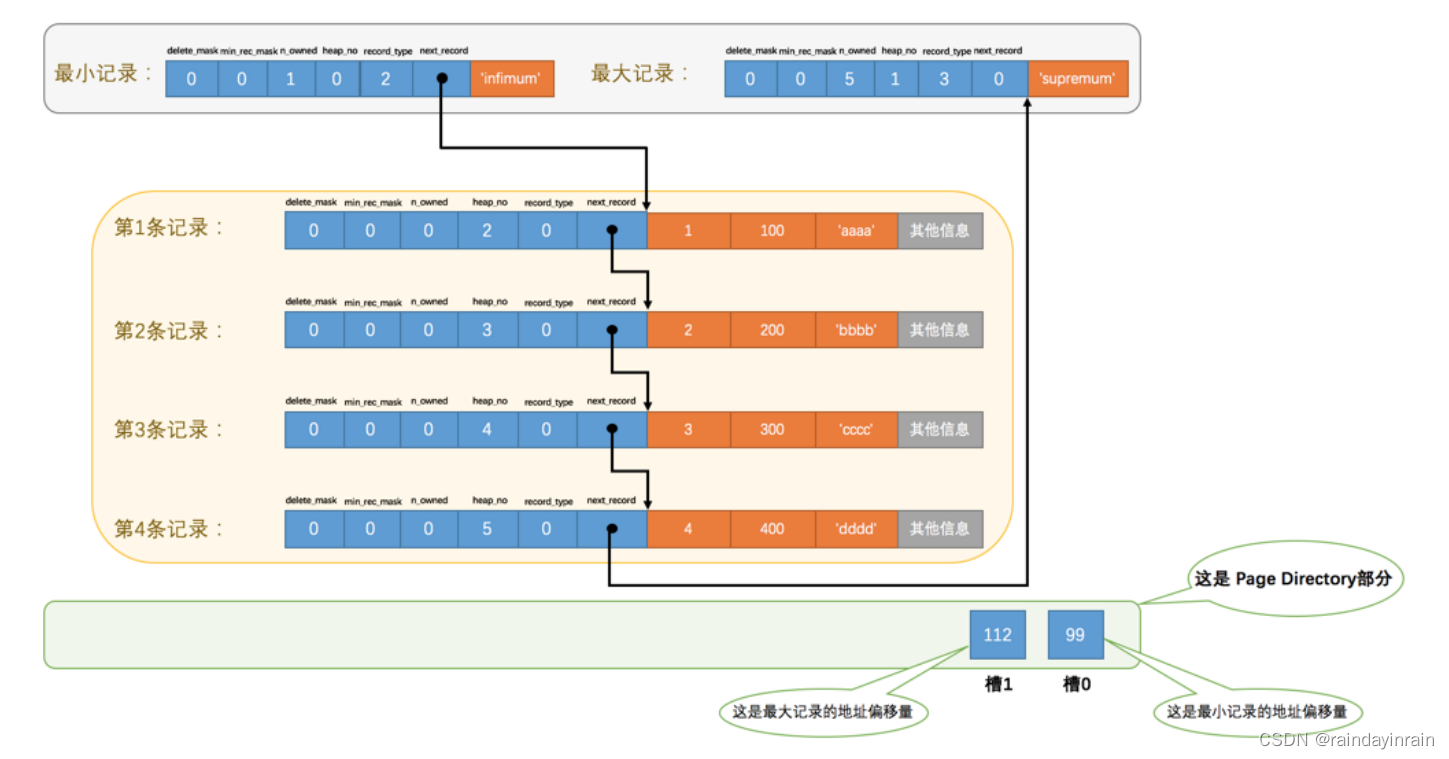Click the 槽0 label
Viewport: 1449px width, 759px height.
tap(1076, 686)
